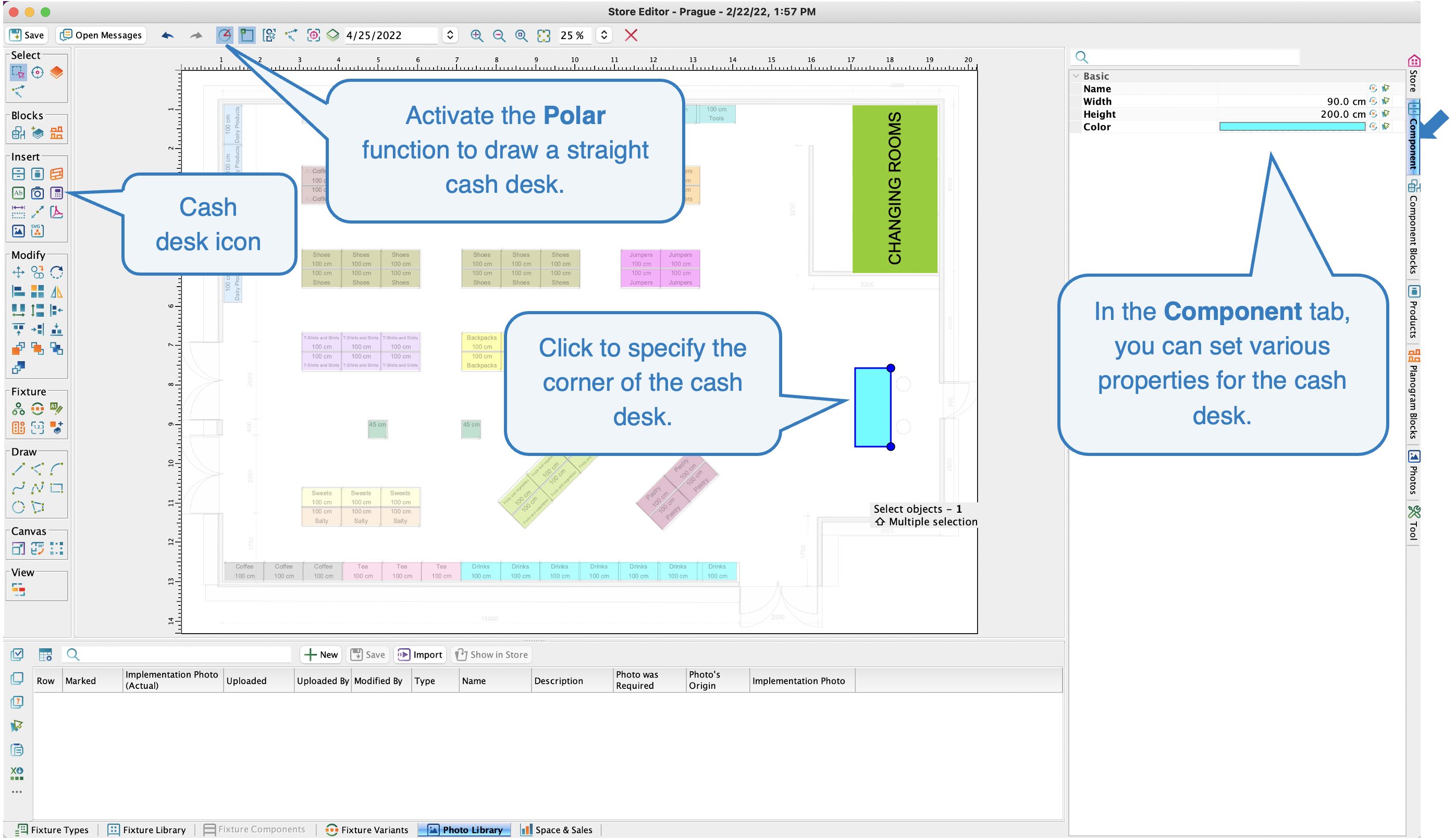
Task: Insert an image with picture icon
Action: coord(18,231)
